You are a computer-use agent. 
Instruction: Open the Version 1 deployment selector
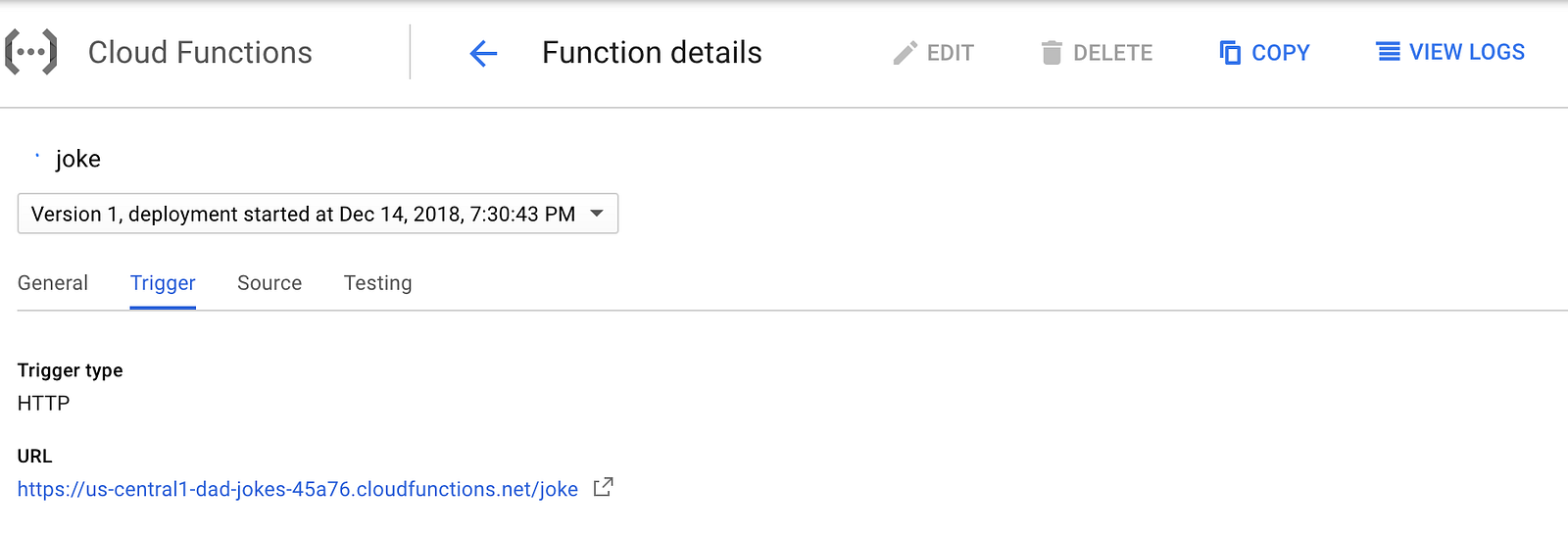[304, 214]
